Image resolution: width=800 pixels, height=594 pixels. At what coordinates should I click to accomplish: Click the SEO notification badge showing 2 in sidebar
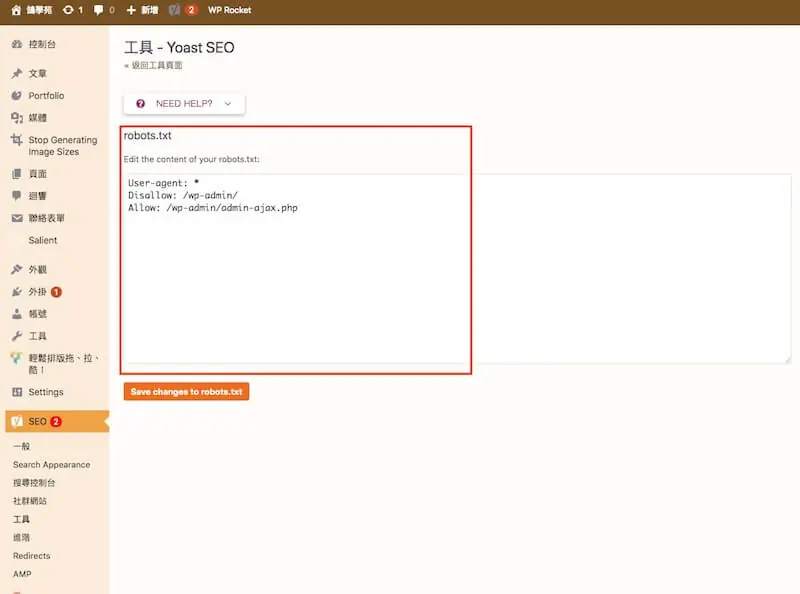click(x=56, y=422)
